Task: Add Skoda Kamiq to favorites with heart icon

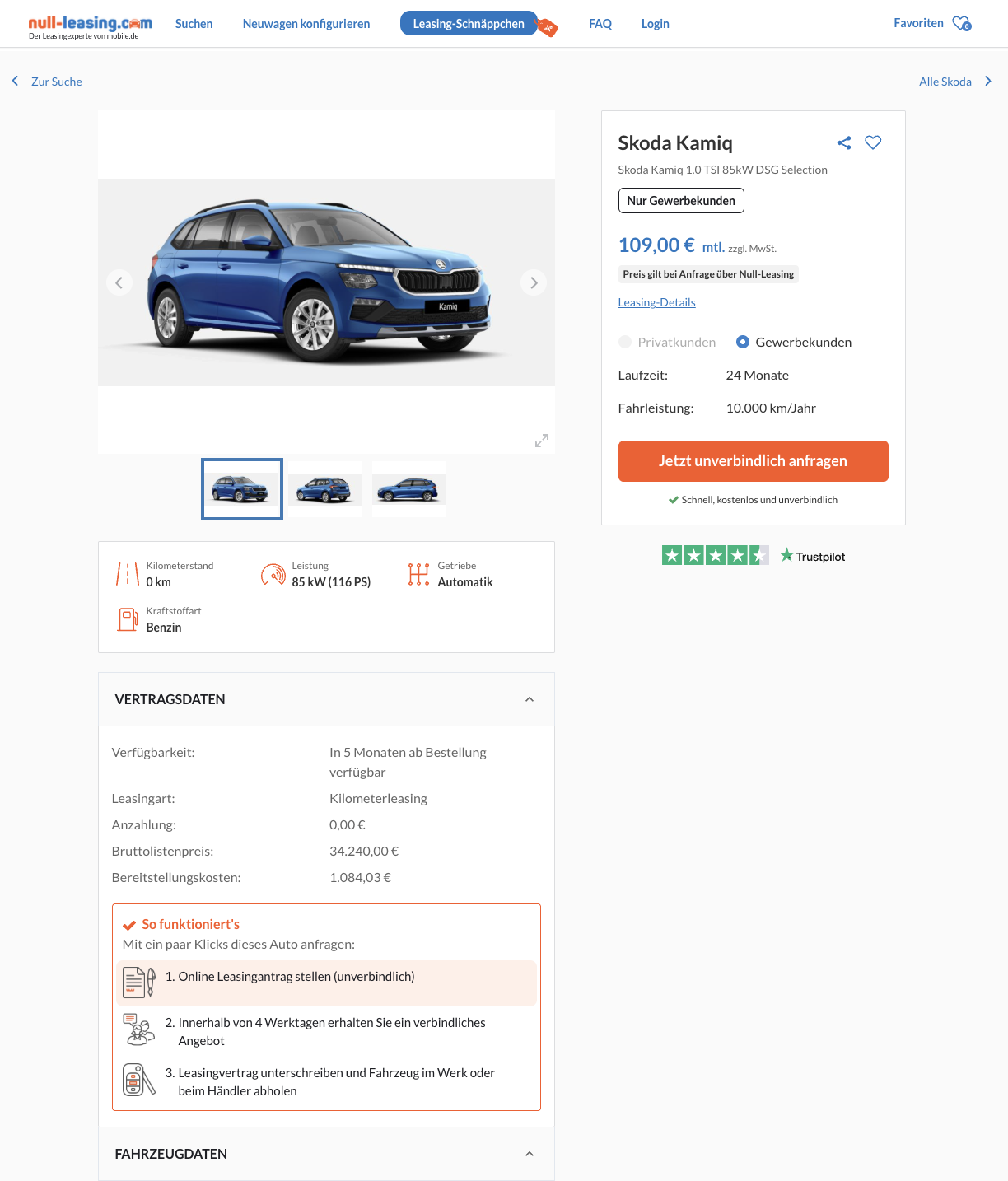Action: point(873,142)
